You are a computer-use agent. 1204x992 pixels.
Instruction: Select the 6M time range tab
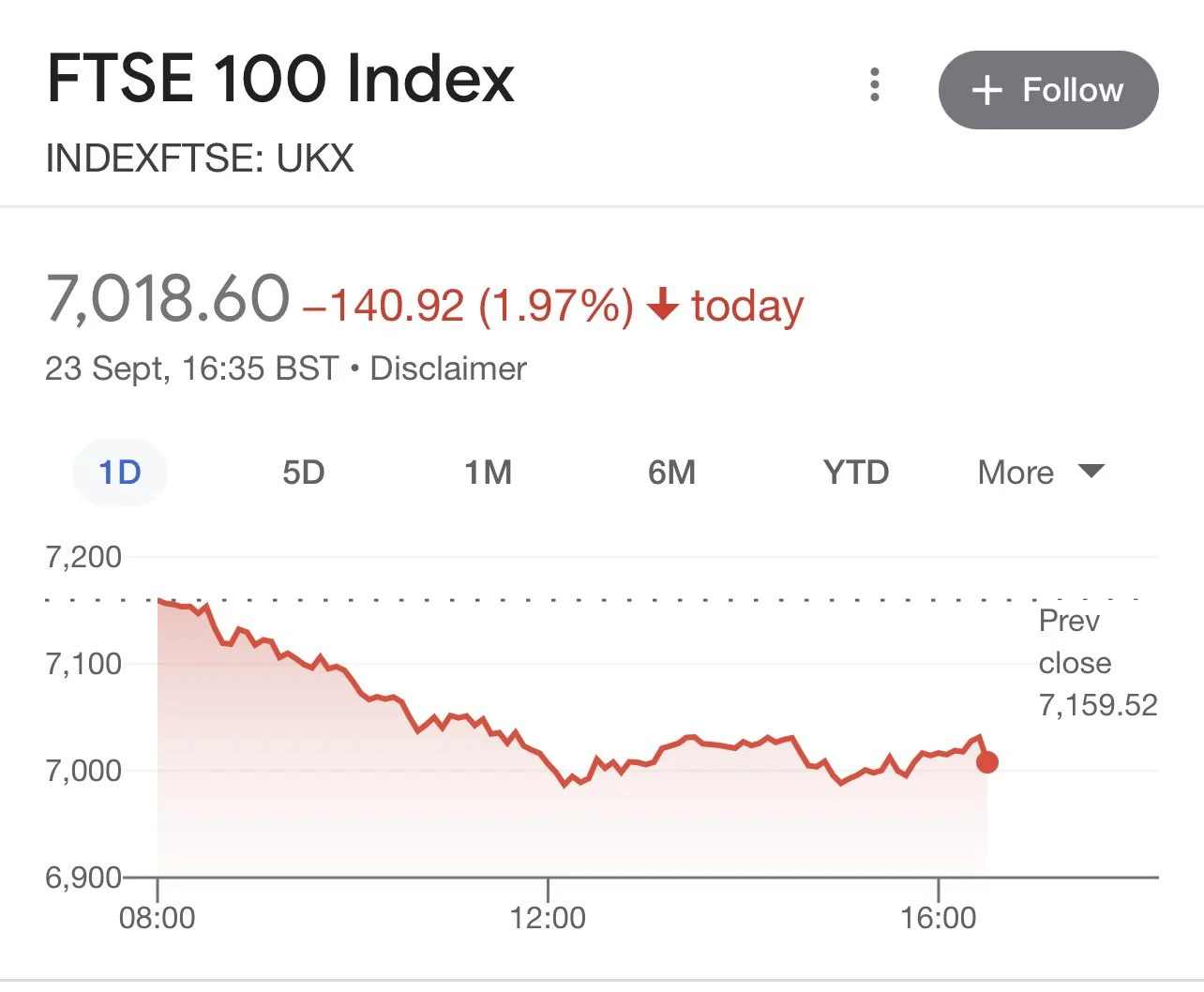tap(672, 472)
